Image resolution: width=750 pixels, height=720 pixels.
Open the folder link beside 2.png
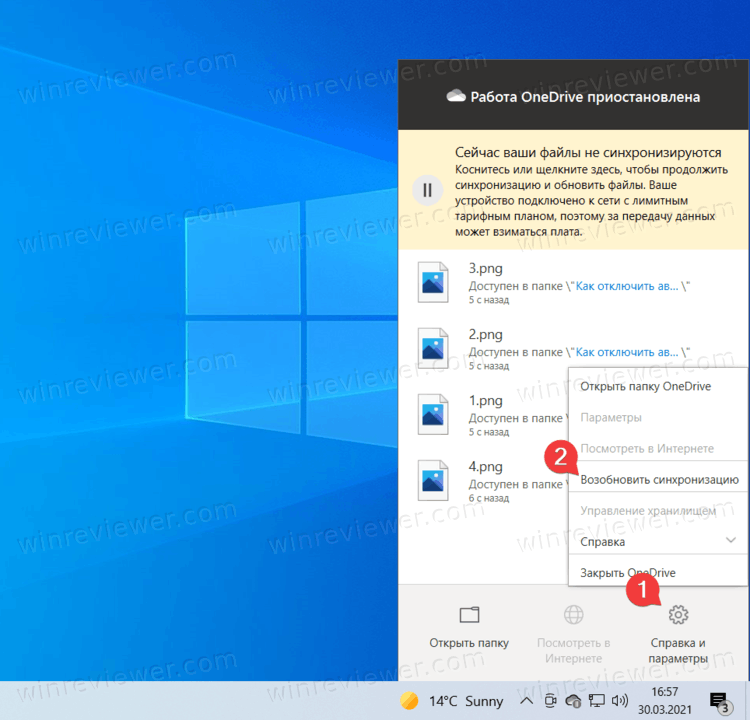(x=627, y=352)
